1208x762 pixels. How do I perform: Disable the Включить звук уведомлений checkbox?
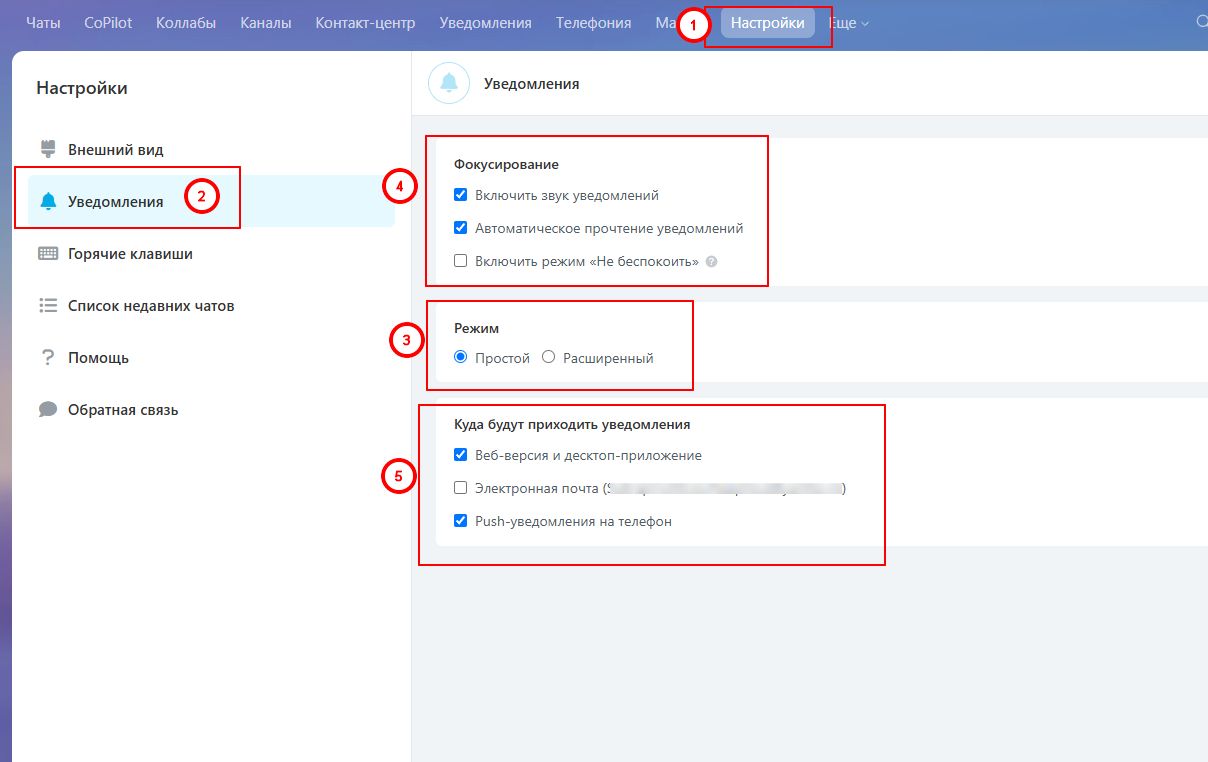[461, 196]
